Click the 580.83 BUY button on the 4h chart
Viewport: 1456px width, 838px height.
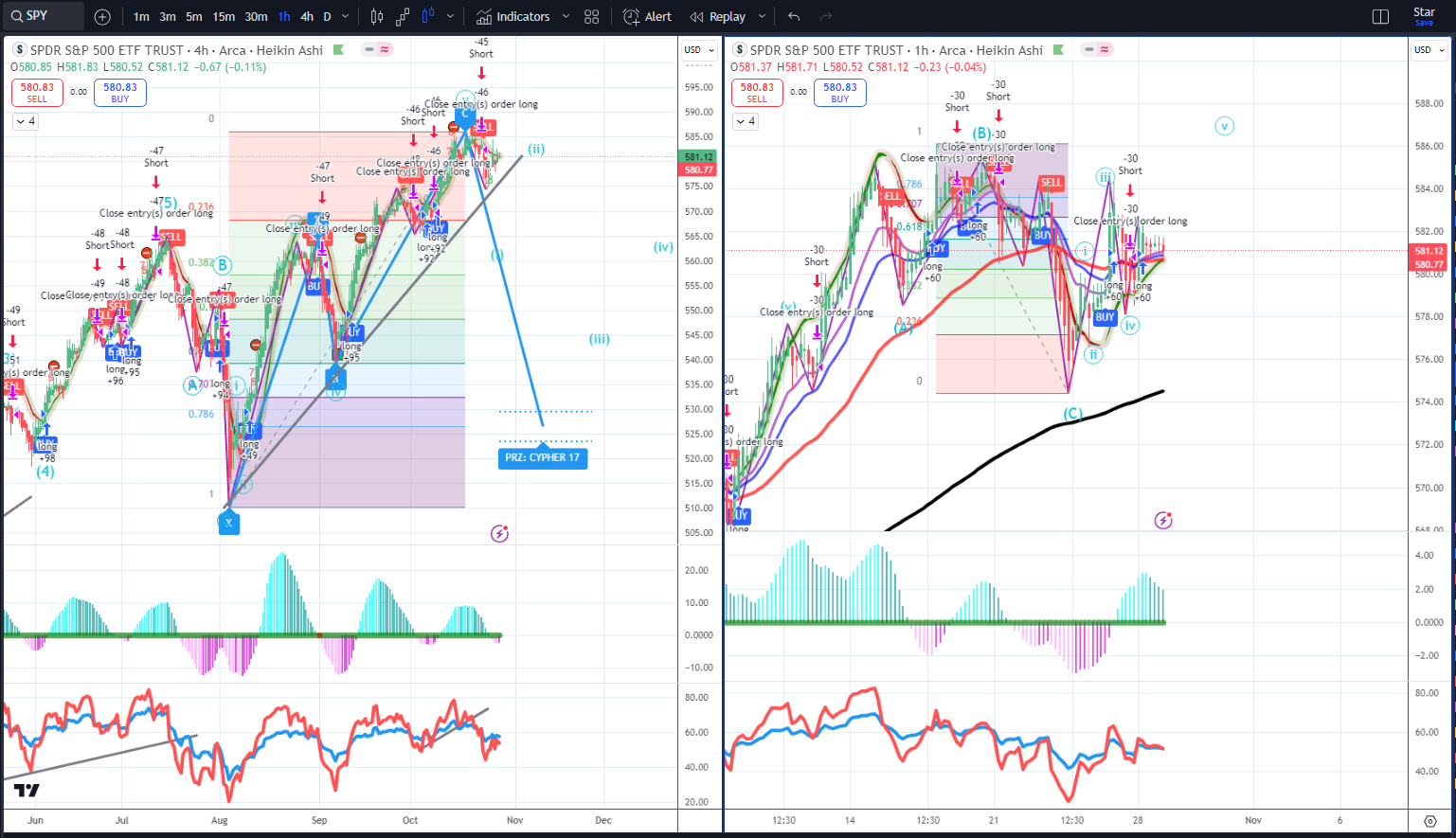[120, 92]
